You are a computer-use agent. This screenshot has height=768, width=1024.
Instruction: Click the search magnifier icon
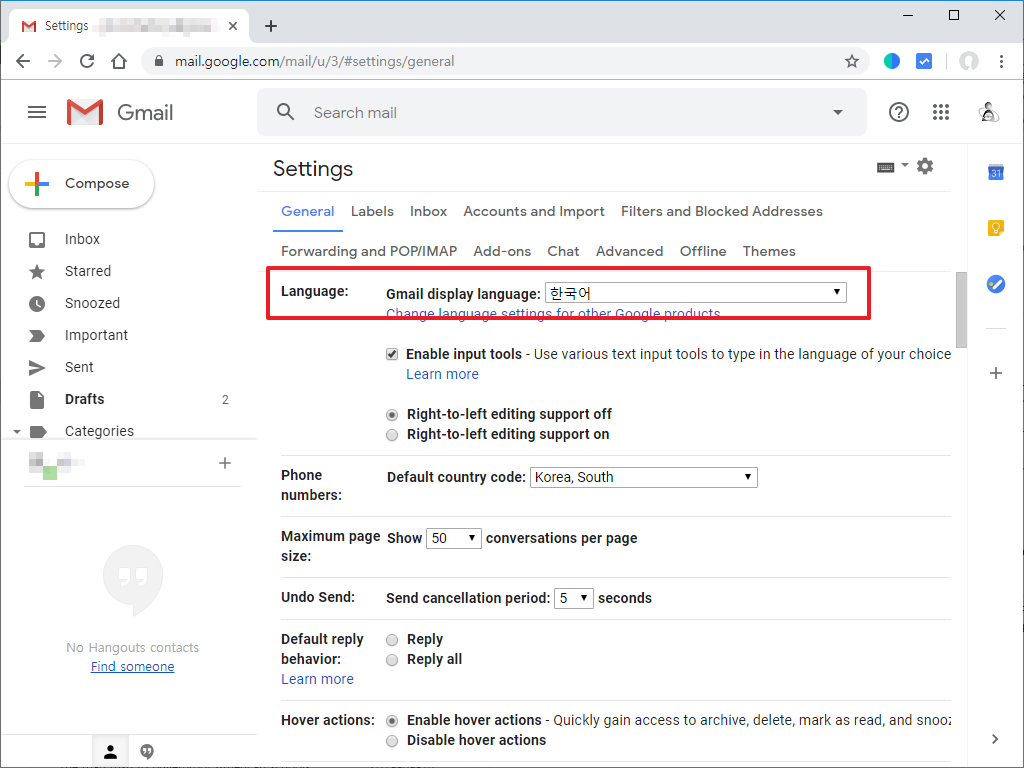pos(285,112)
